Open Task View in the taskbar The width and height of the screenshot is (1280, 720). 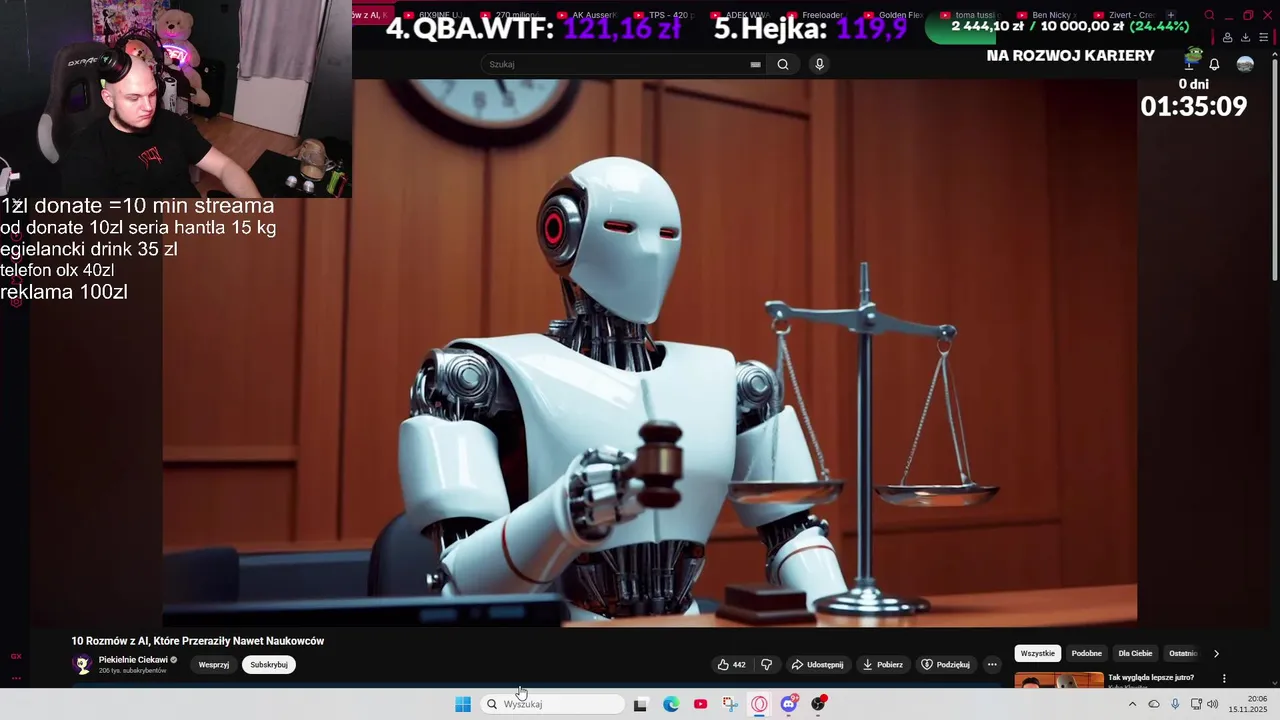click(x=641, y=704)
